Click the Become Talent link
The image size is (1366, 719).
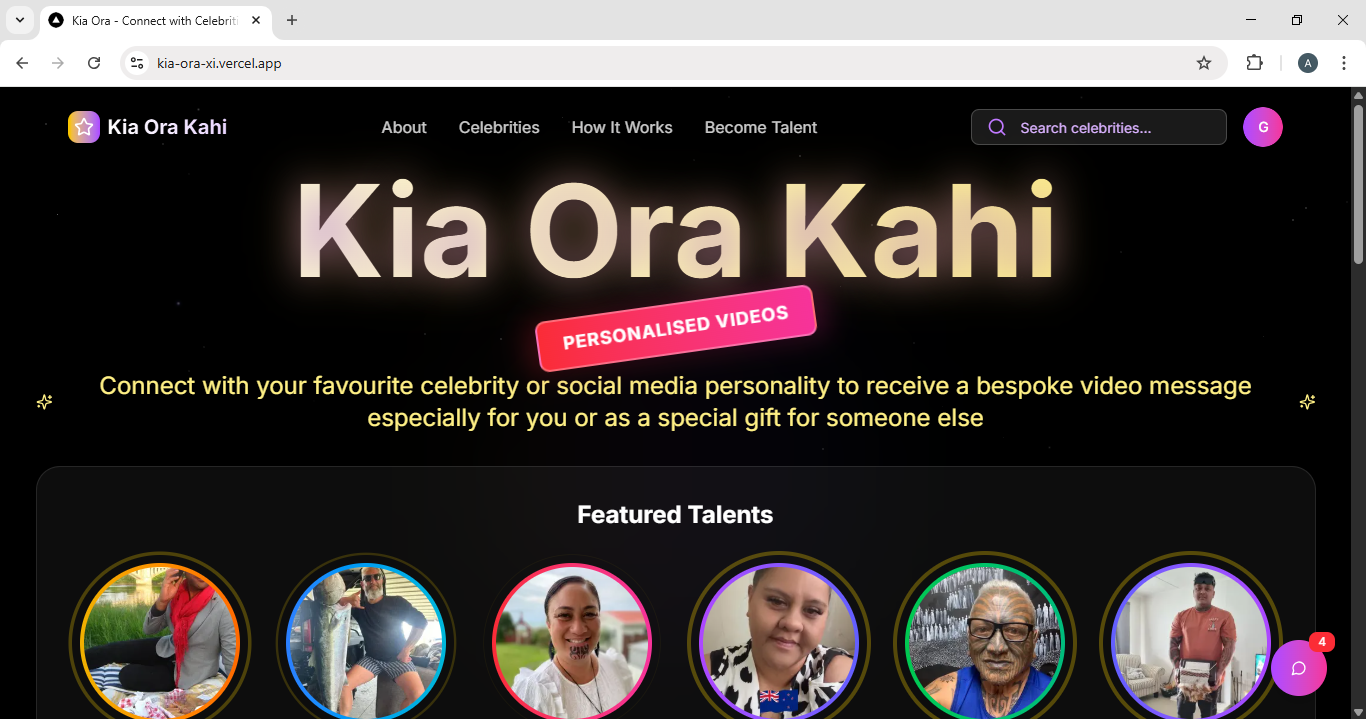pyautogui.click(x=761, y=127)
